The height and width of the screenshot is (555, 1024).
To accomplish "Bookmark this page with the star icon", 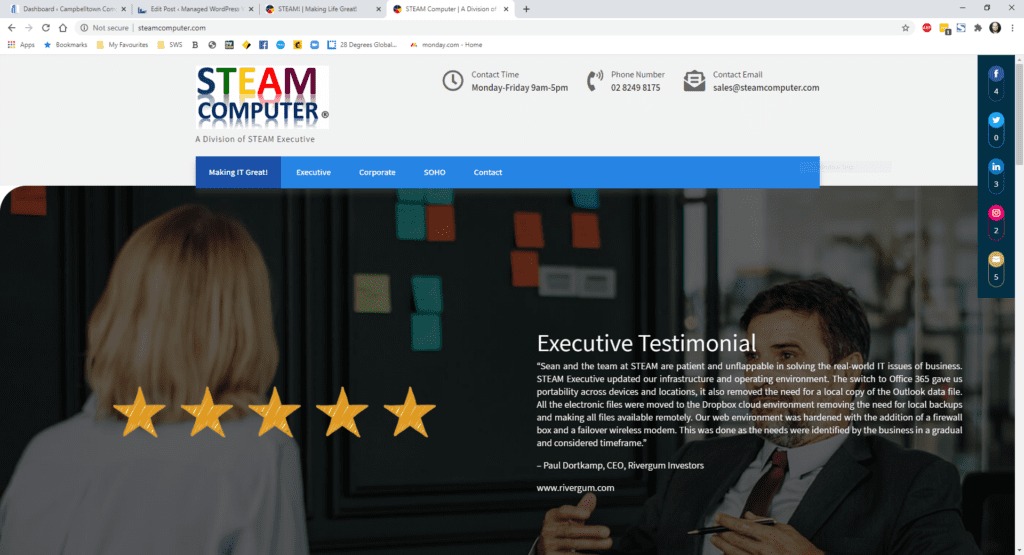I will click(x=905, y=28).
